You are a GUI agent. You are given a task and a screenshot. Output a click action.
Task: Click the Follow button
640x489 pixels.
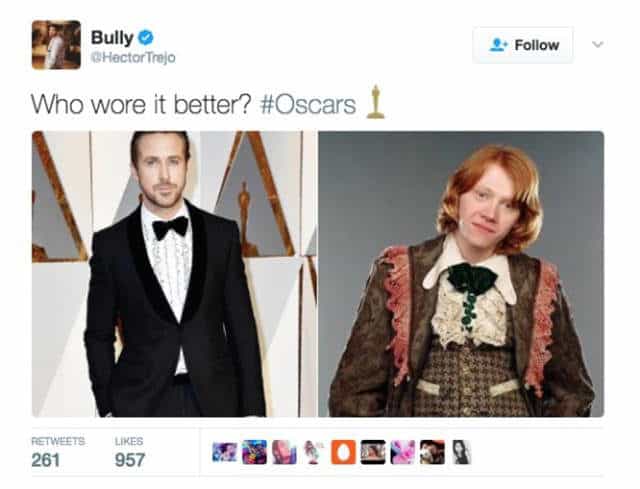click(x=523, y=45)
